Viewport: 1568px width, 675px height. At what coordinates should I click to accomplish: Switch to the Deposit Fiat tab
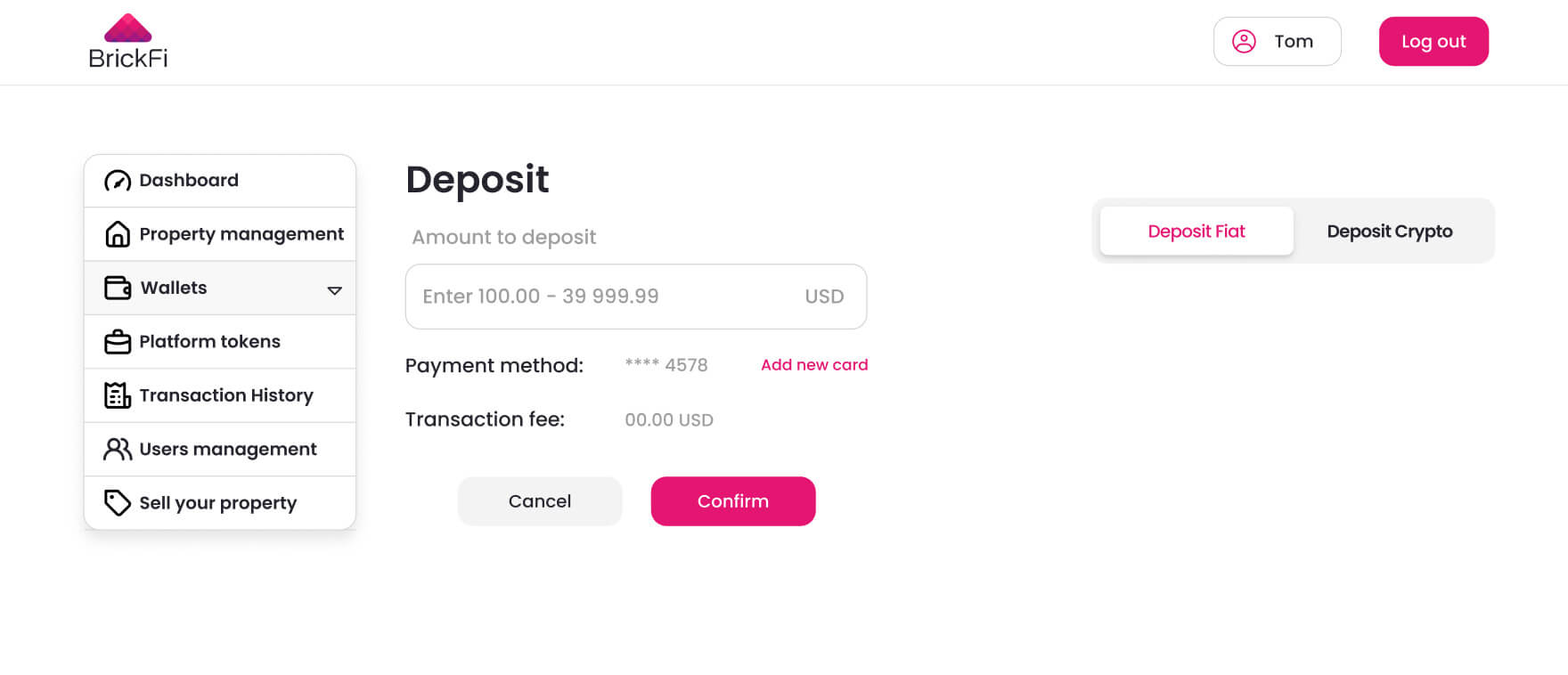click(x=1196, y=232)
